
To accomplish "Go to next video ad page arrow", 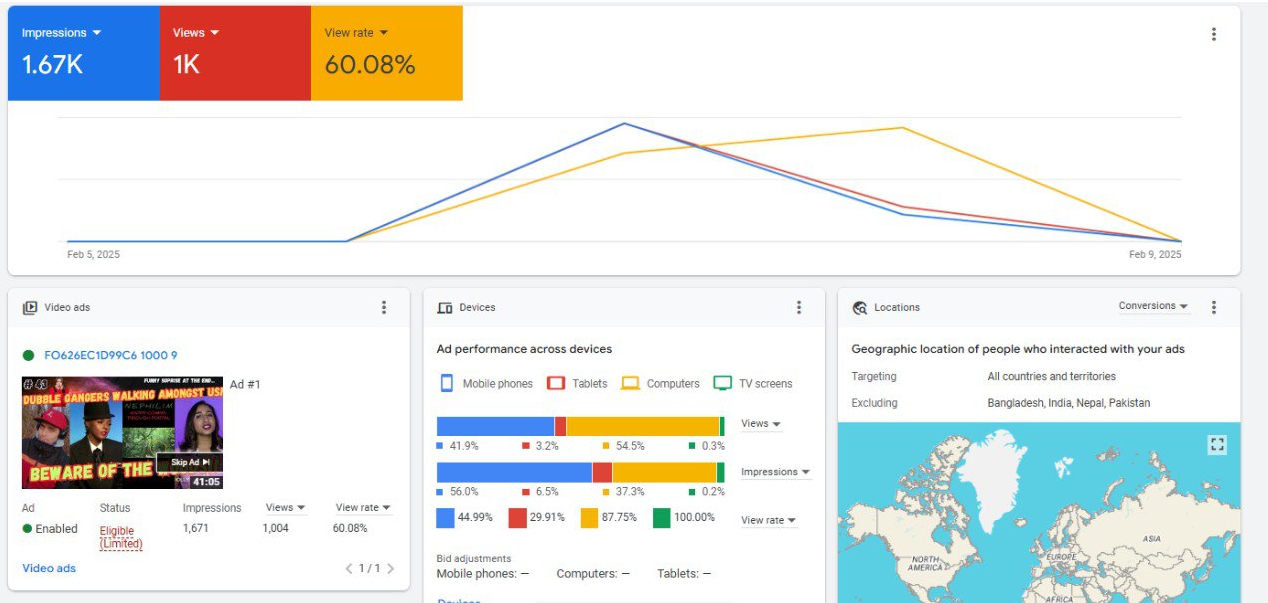I will (x=390, y=569).
